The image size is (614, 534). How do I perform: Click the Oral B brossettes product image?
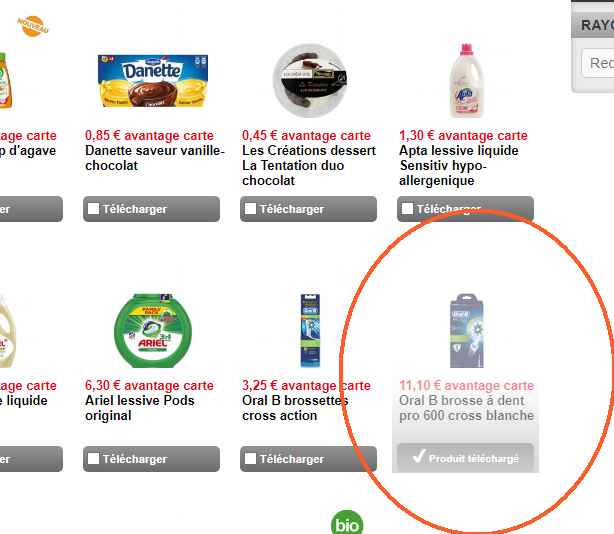(x=310, y=331)
